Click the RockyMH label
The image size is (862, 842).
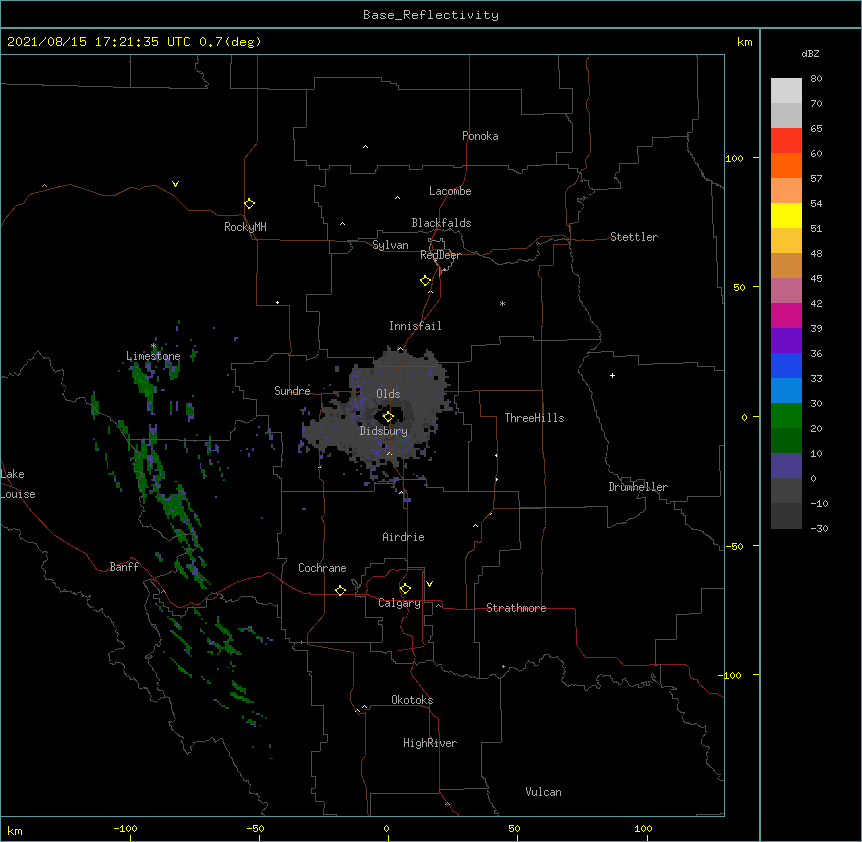click(245, 227)
